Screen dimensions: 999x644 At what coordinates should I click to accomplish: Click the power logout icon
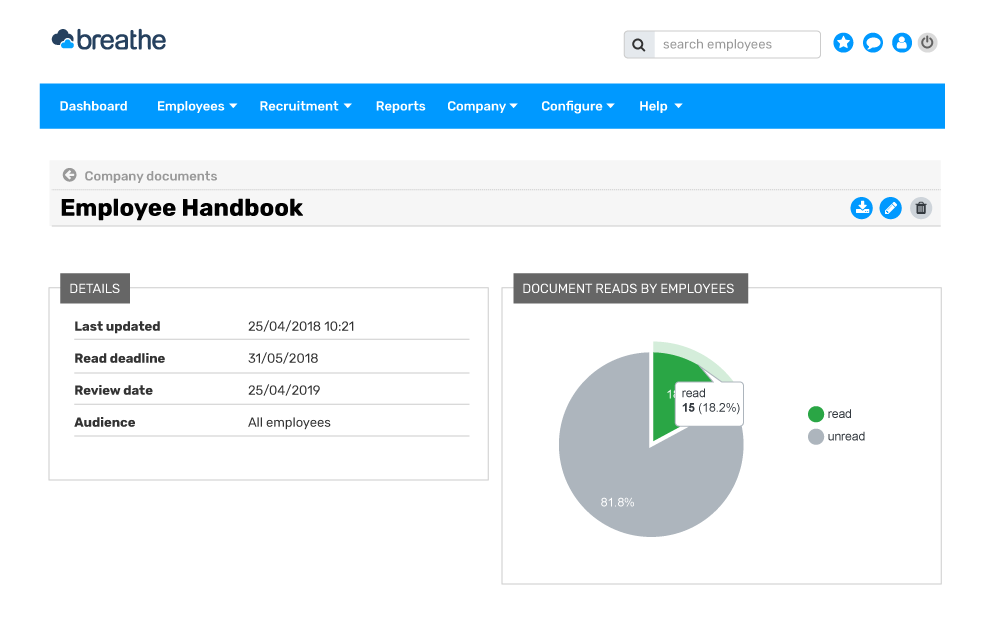[928, 43]
